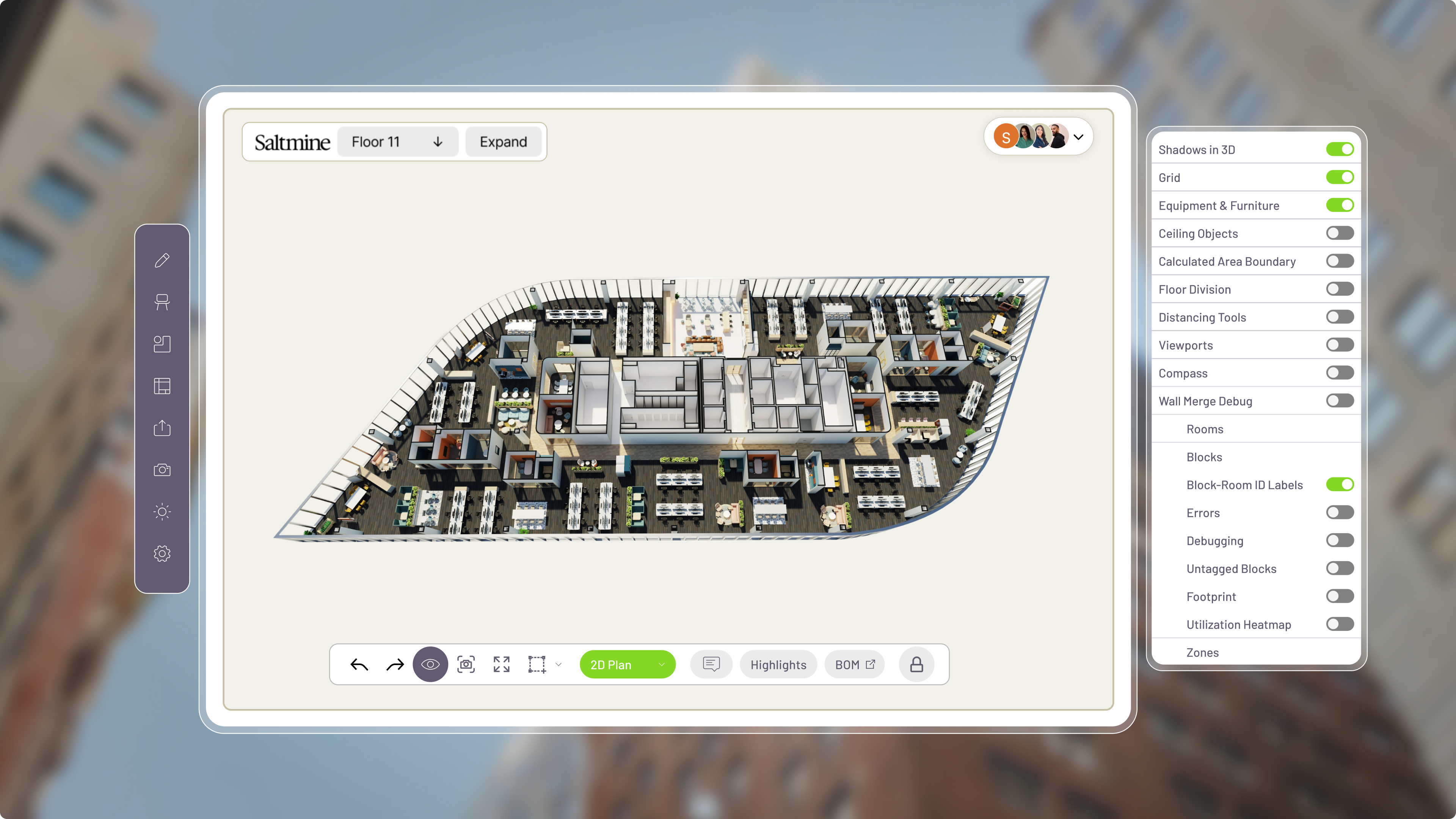Select the marquee selection tool icon
The width and height of the screenshot is (1456, 819).
537,664
